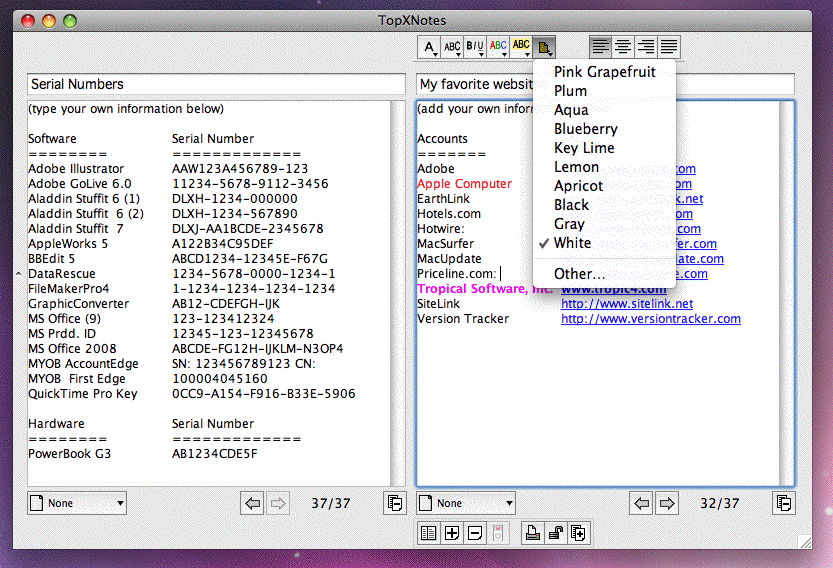Open the http://www.sitelink.net link

coord(627,304)
